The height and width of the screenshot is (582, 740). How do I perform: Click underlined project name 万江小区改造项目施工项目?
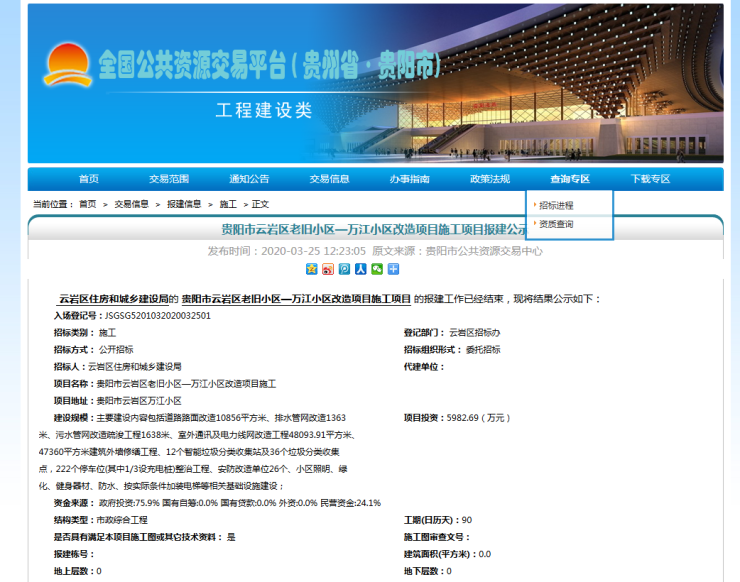[296, 299]
